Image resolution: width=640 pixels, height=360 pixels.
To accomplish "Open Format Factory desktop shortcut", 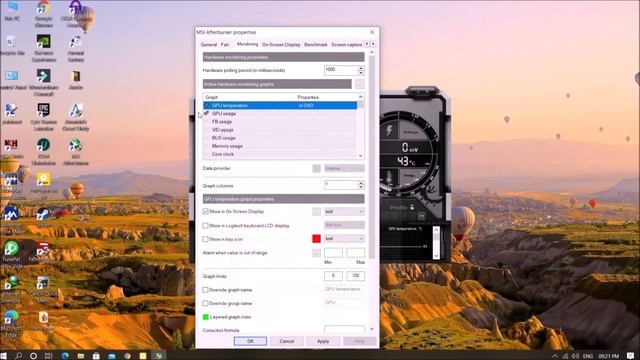I will [x=76, y=48].
